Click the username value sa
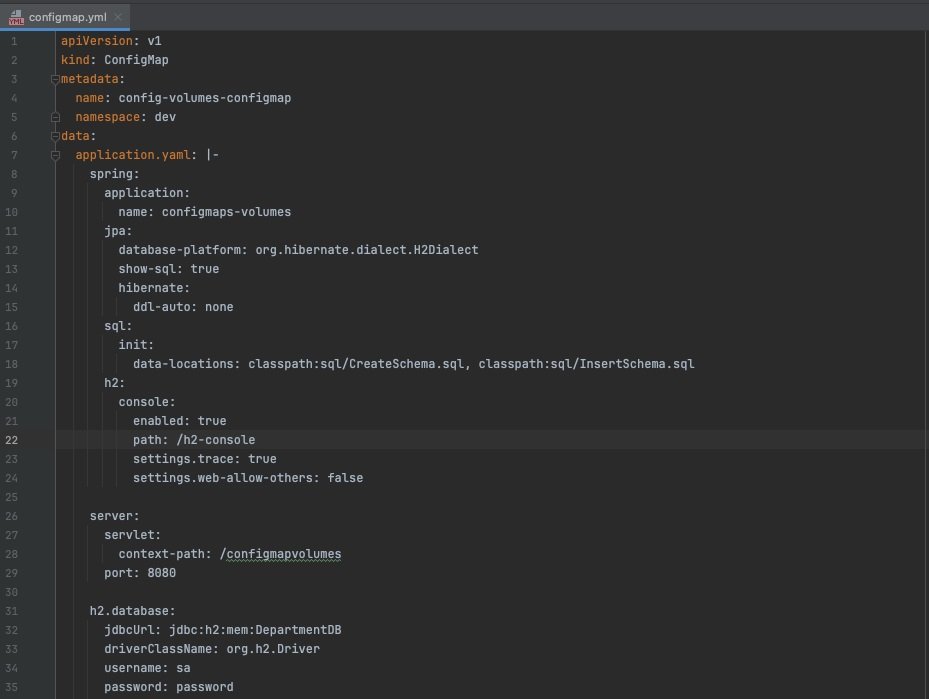 click(183, 668)
